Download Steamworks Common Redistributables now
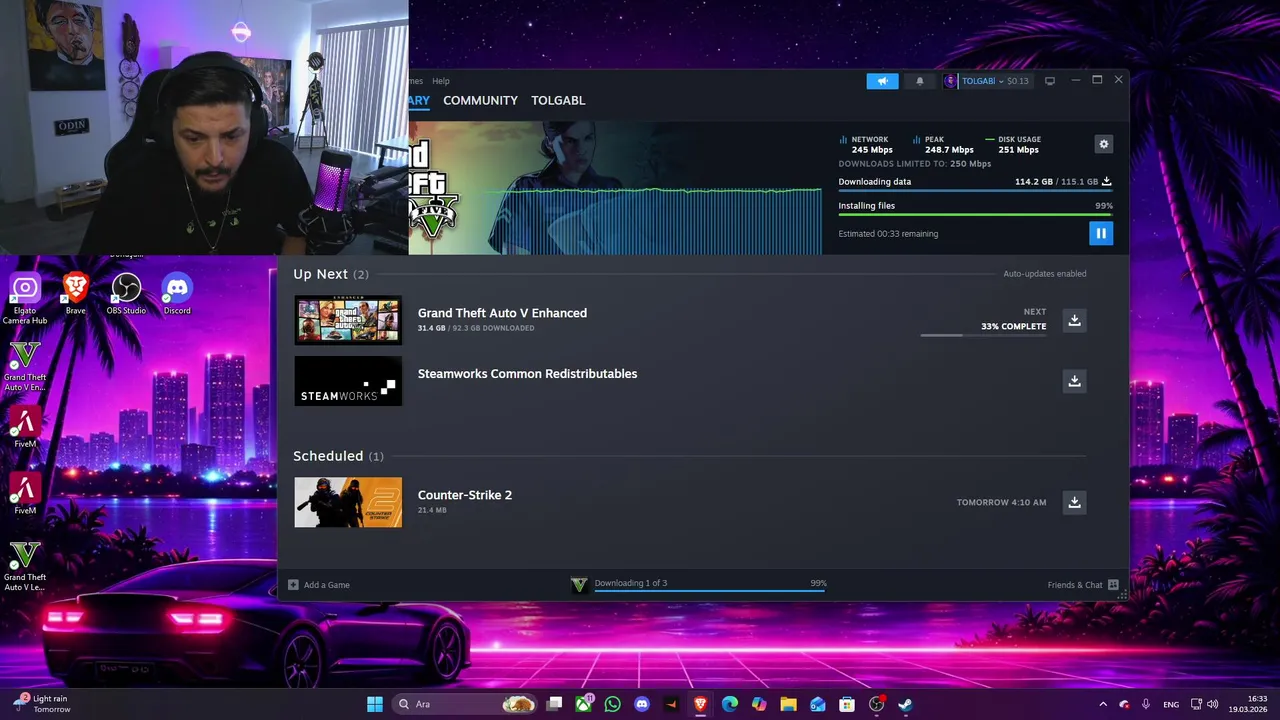Image resolution: width=1280 pixels, height=720 pixels. pos(1074,381)
